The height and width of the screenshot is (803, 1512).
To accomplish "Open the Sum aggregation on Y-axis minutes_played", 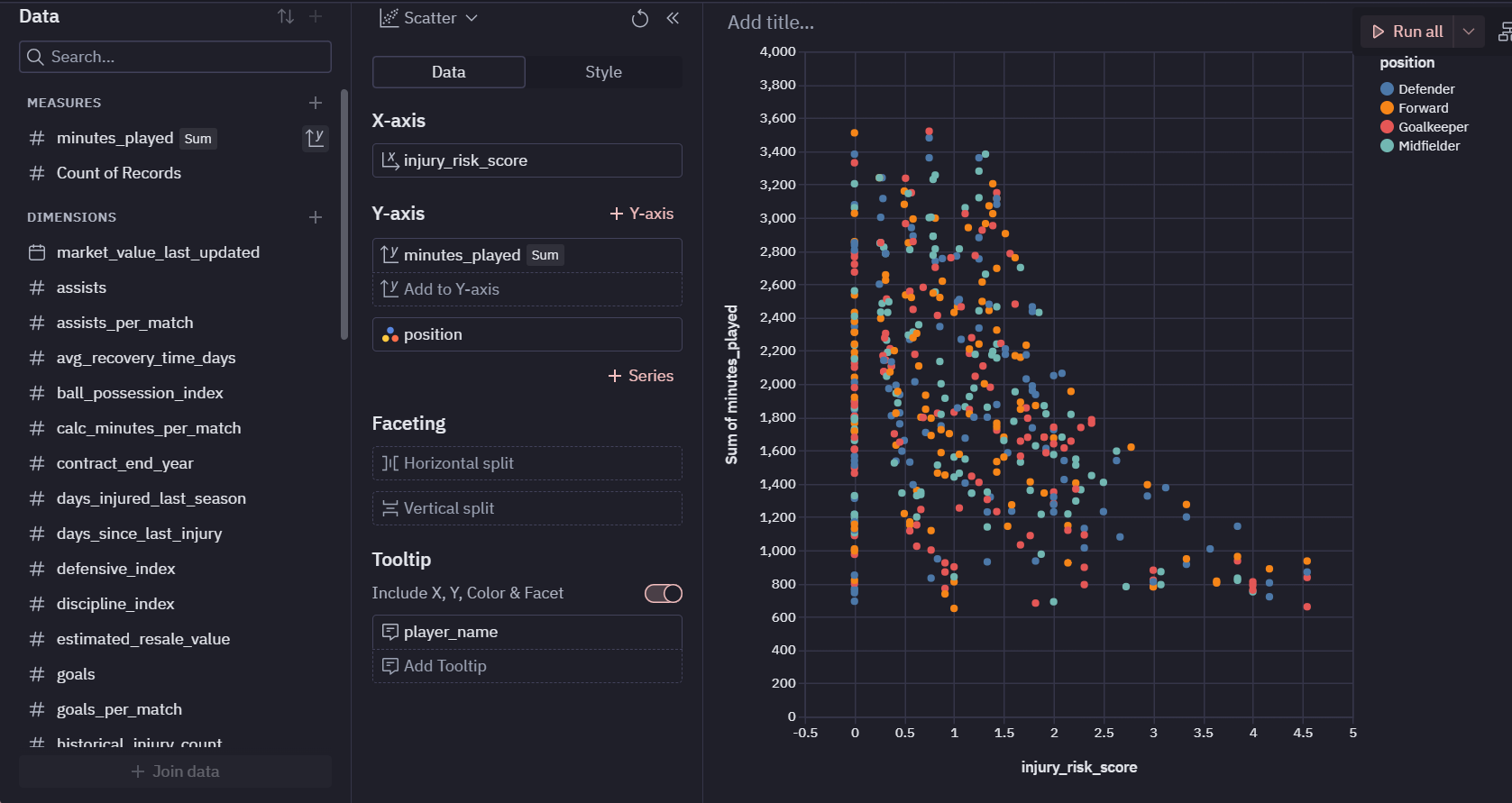I will [545, 255].
